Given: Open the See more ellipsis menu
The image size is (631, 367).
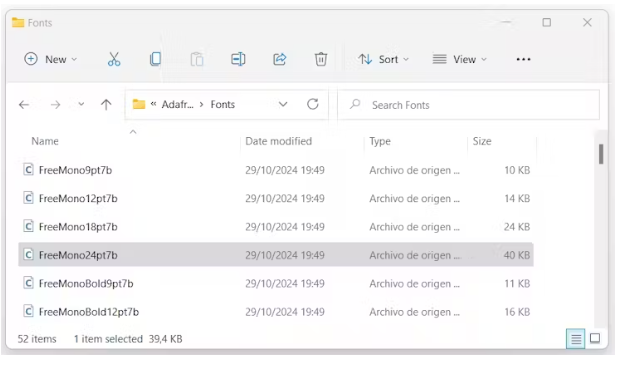Looking at the screenshot, I should [x=523, y=59].
